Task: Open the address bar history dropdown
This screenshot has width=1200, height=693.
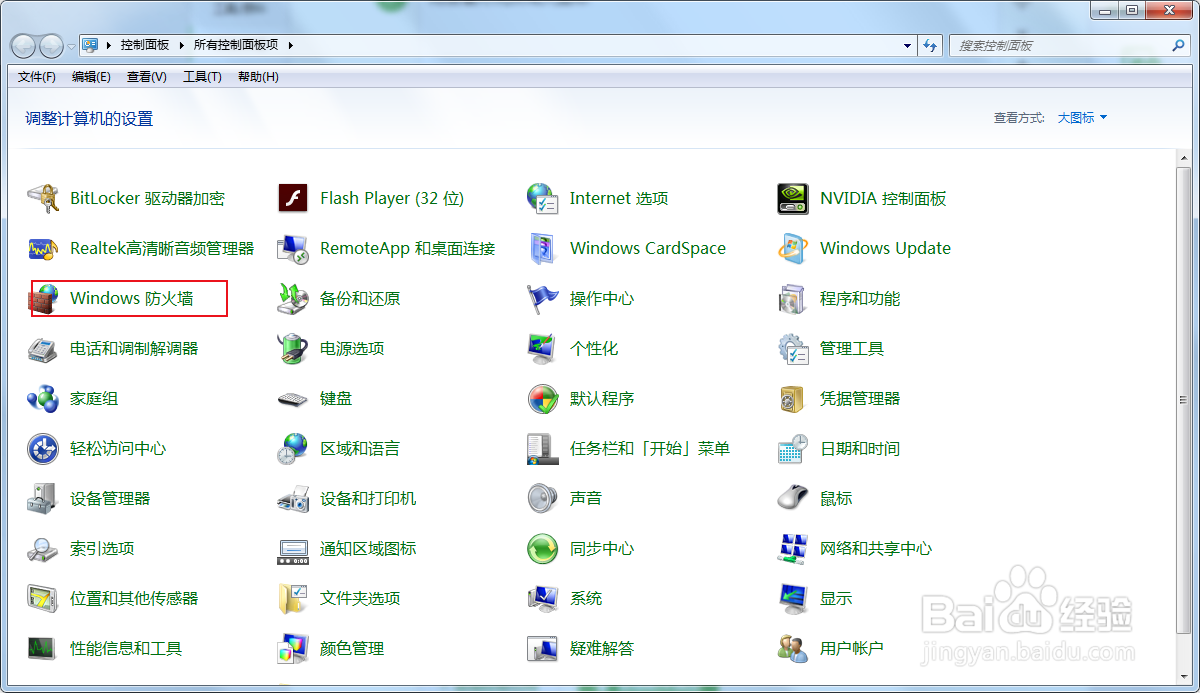Action: pyautogui.click(x=906, y=45)
